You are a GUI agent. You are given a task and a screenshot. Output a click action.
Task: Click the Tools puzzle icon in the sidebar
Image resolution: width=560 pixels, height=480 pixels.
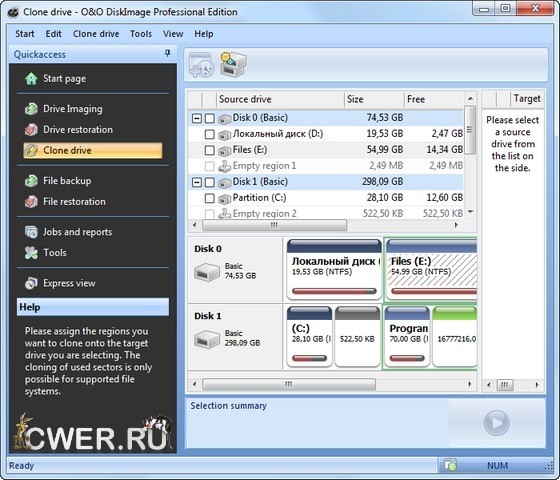coord(31,252)
